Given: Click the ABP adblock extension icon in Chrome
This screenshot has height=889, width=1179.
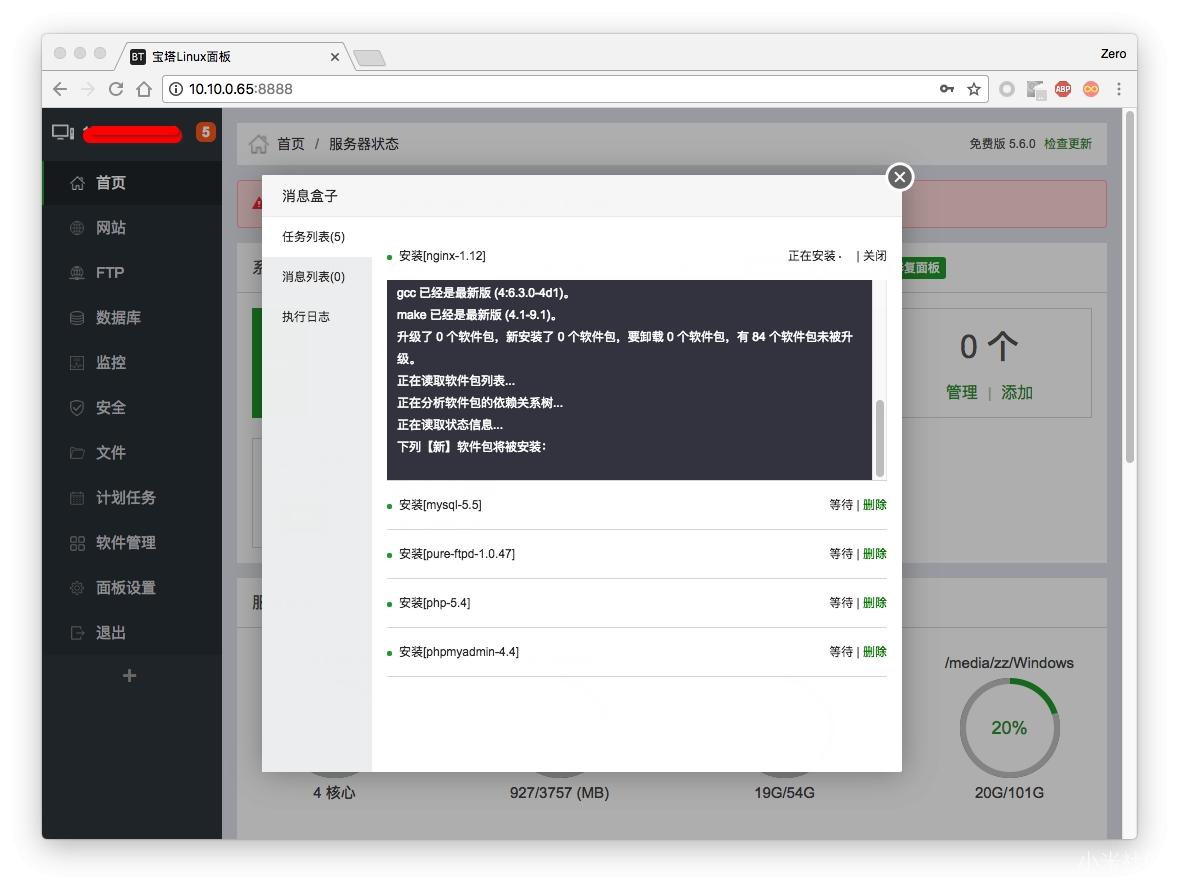Looking at the screenshot, I should coord(1063,88).
